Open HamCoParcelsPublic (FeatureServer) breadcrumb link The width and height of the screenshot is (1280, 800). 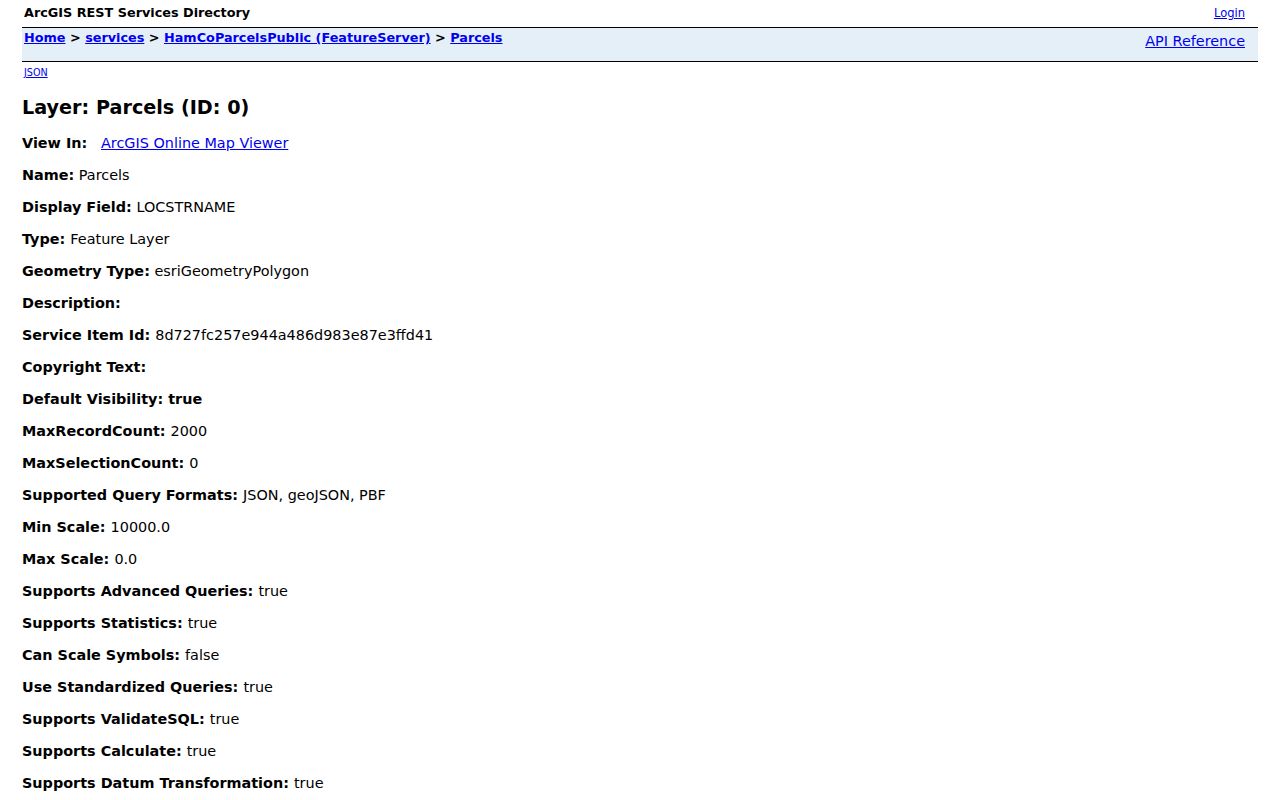tap(297, 38)
